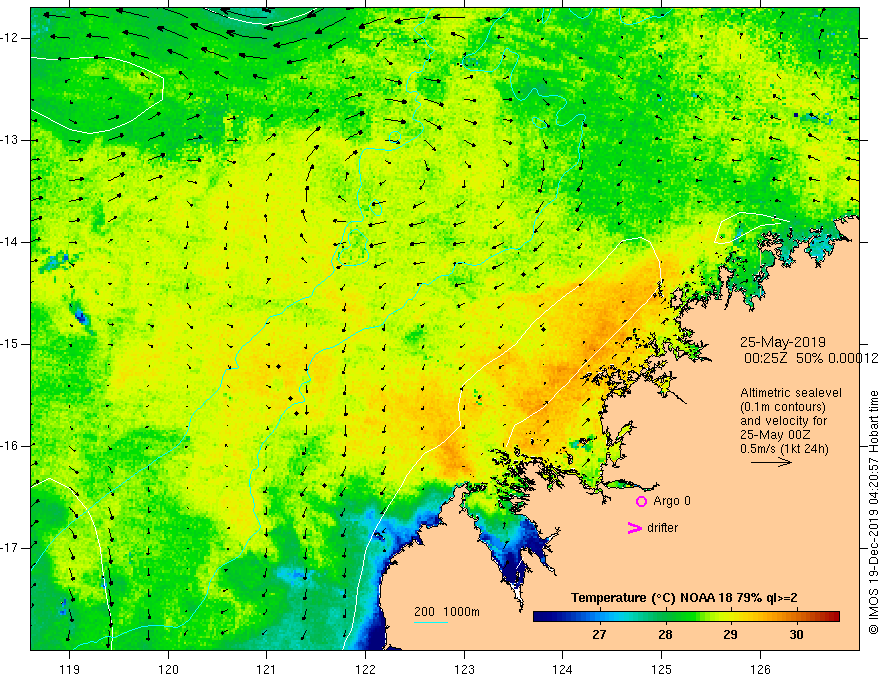
Task: Click the temperature color bar near 27
Action: 599,617
